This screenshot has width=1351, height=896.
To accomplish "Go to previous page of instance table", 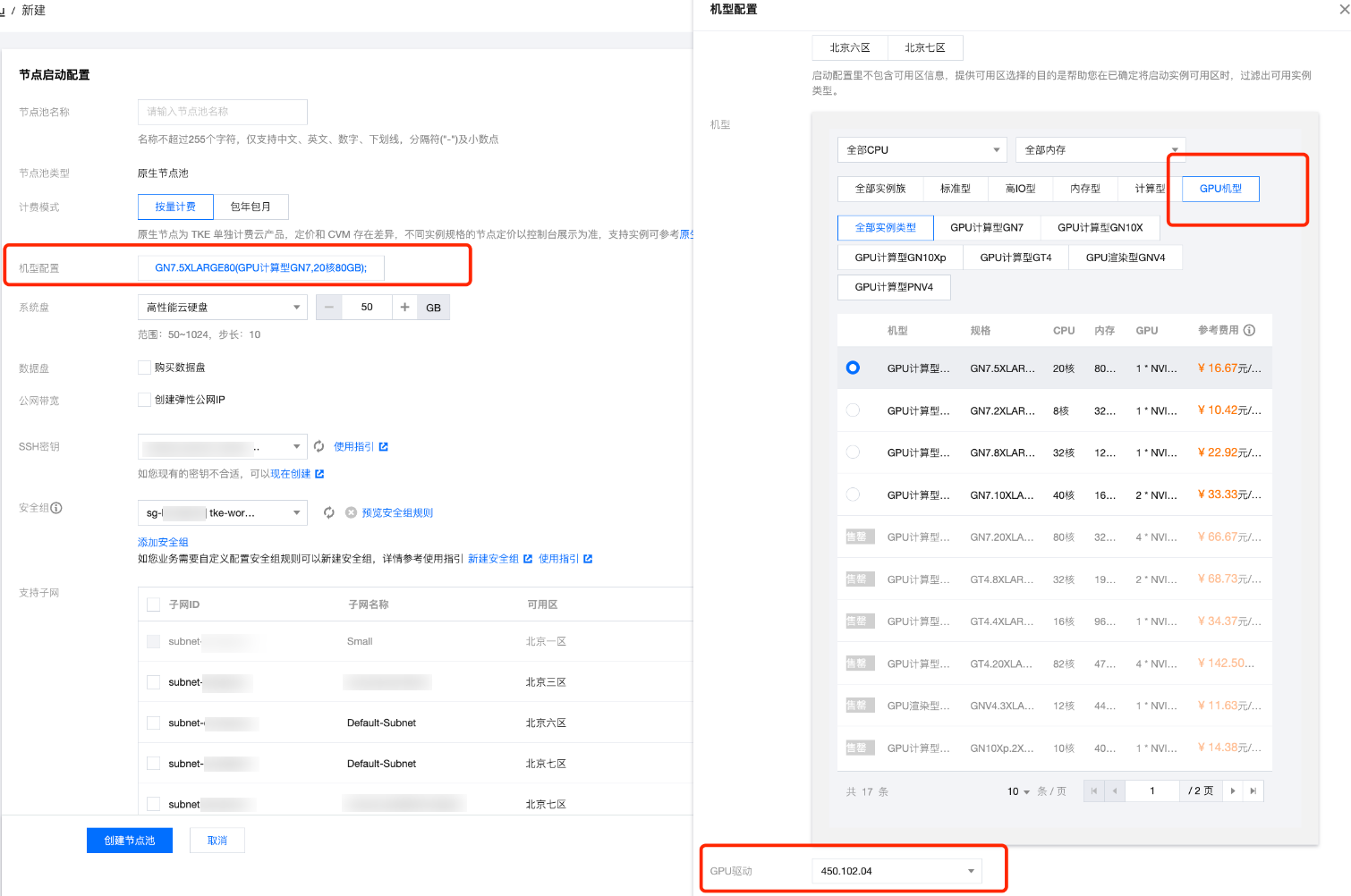I will [x=1115, y=791].
